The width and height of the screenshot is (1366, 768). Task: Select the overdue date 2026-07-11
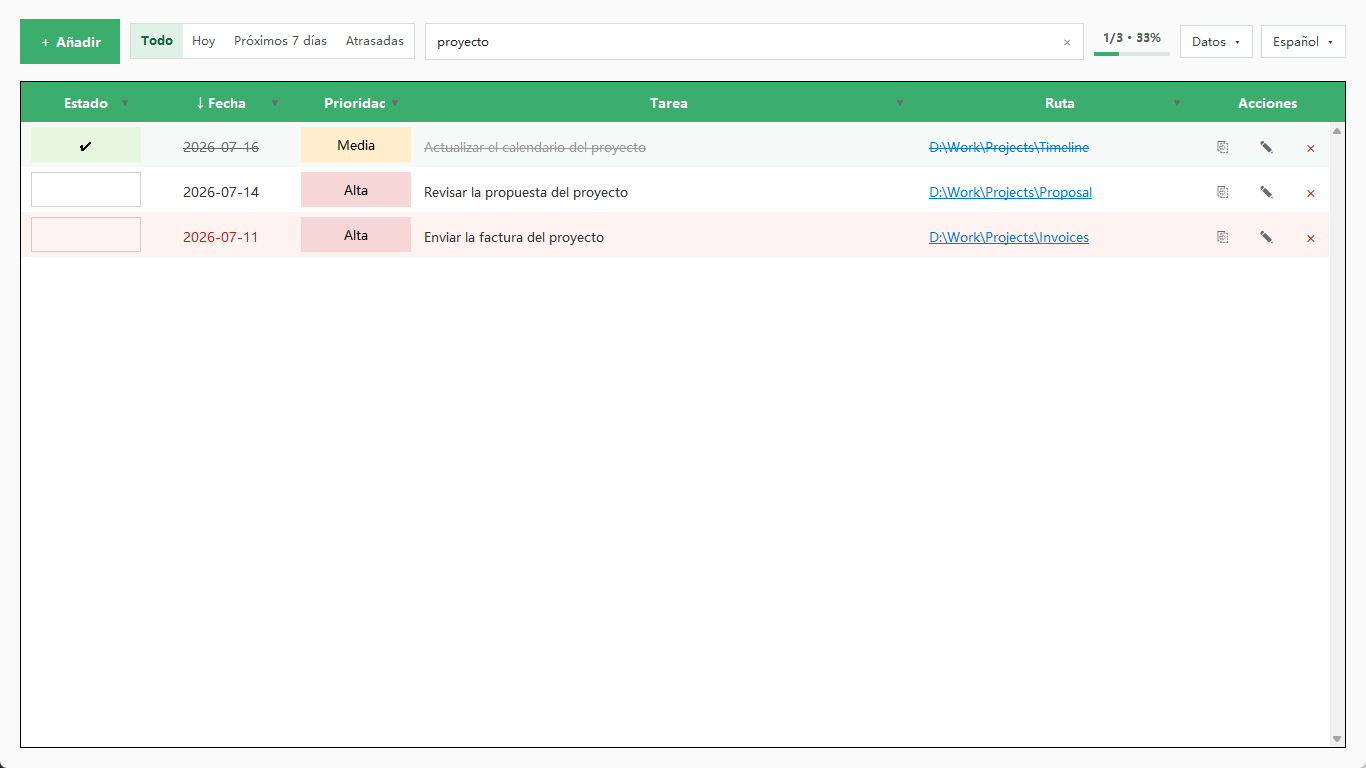pyautogui.click(x=221, y=237)
